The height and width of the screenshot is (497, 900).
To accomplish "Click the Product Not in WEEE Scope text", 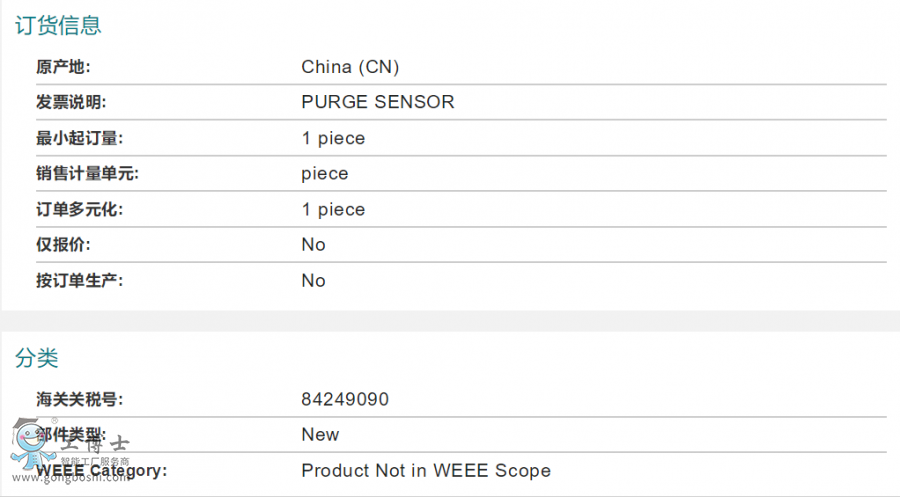I will pos(426,471).
